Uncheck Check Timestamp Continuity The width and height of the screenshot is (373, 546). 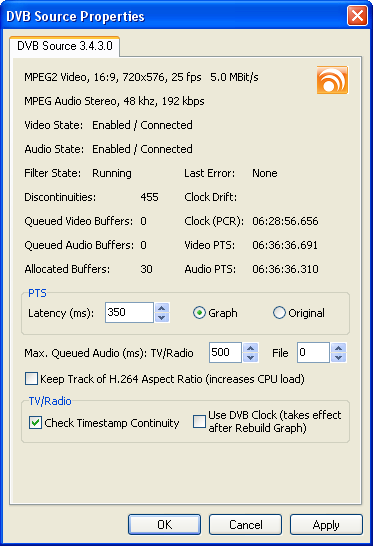point(36,423)
